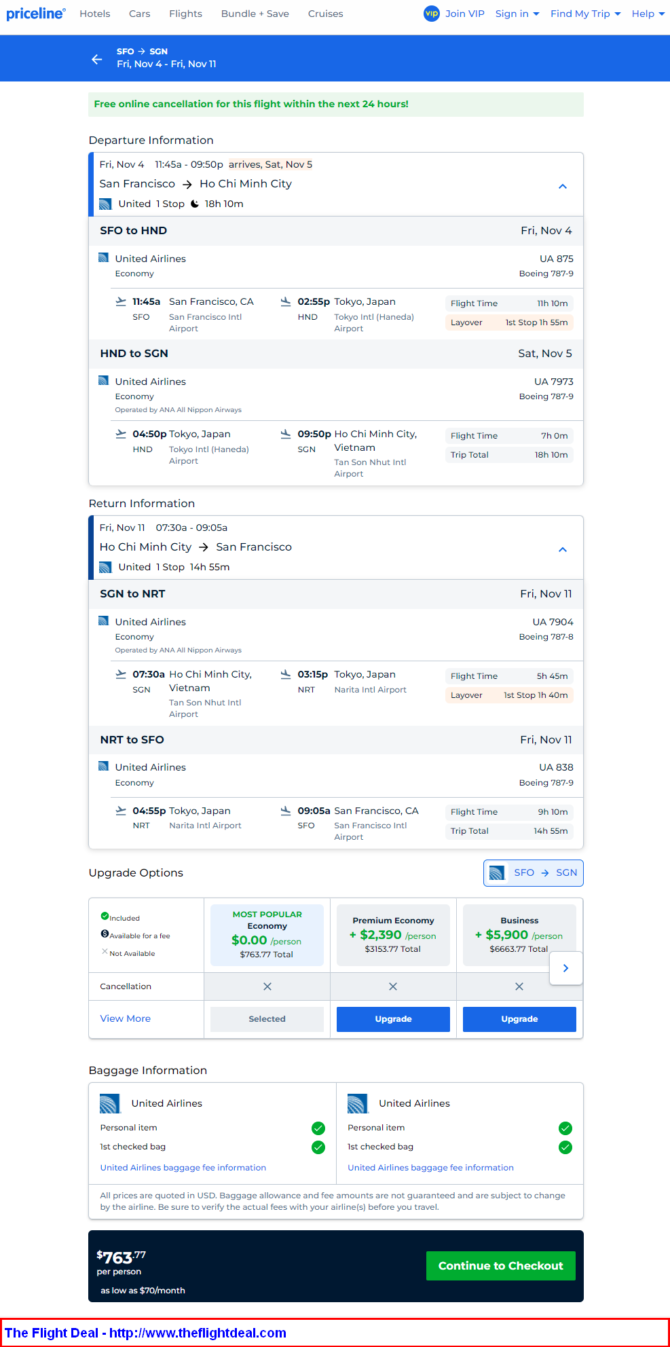Click the takeoff icon beside 04:55p
This screenshot has width=670, height=1347.
coord(122,811)
